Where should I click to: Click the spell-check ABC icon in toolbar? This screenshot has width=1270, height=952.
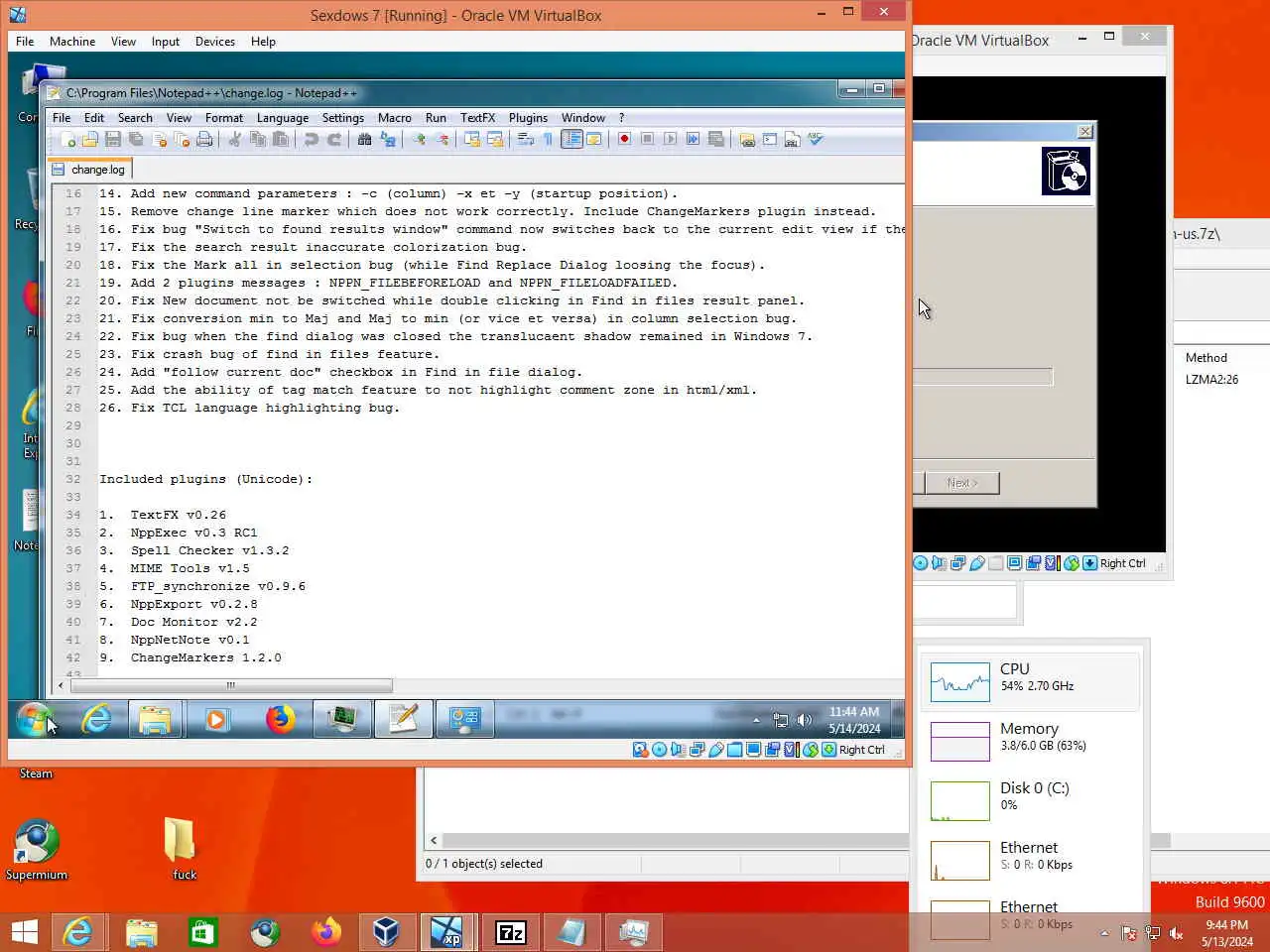816,140
